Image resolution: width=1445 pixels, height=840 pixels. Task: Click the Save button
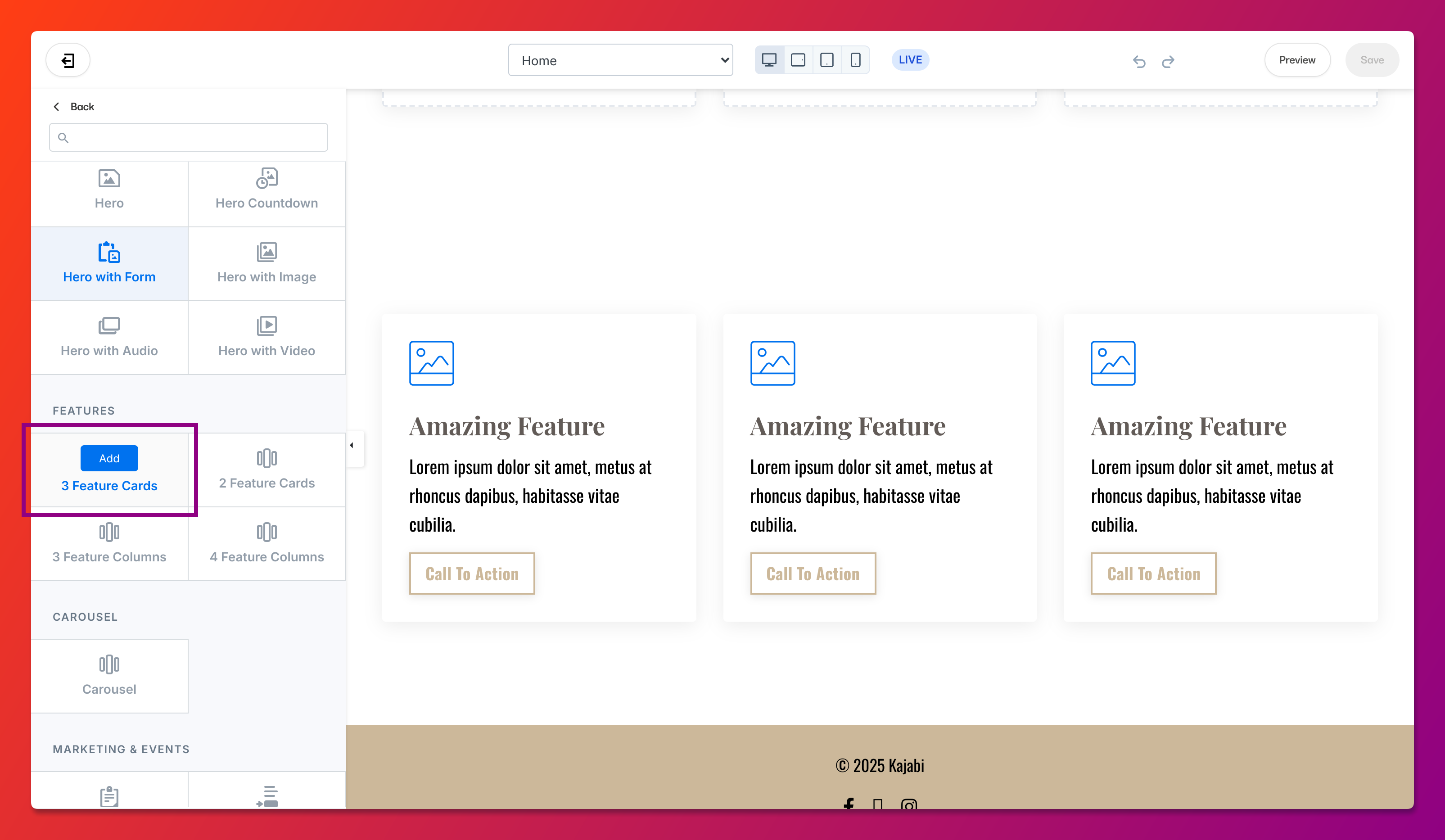tap(1372, 60)
